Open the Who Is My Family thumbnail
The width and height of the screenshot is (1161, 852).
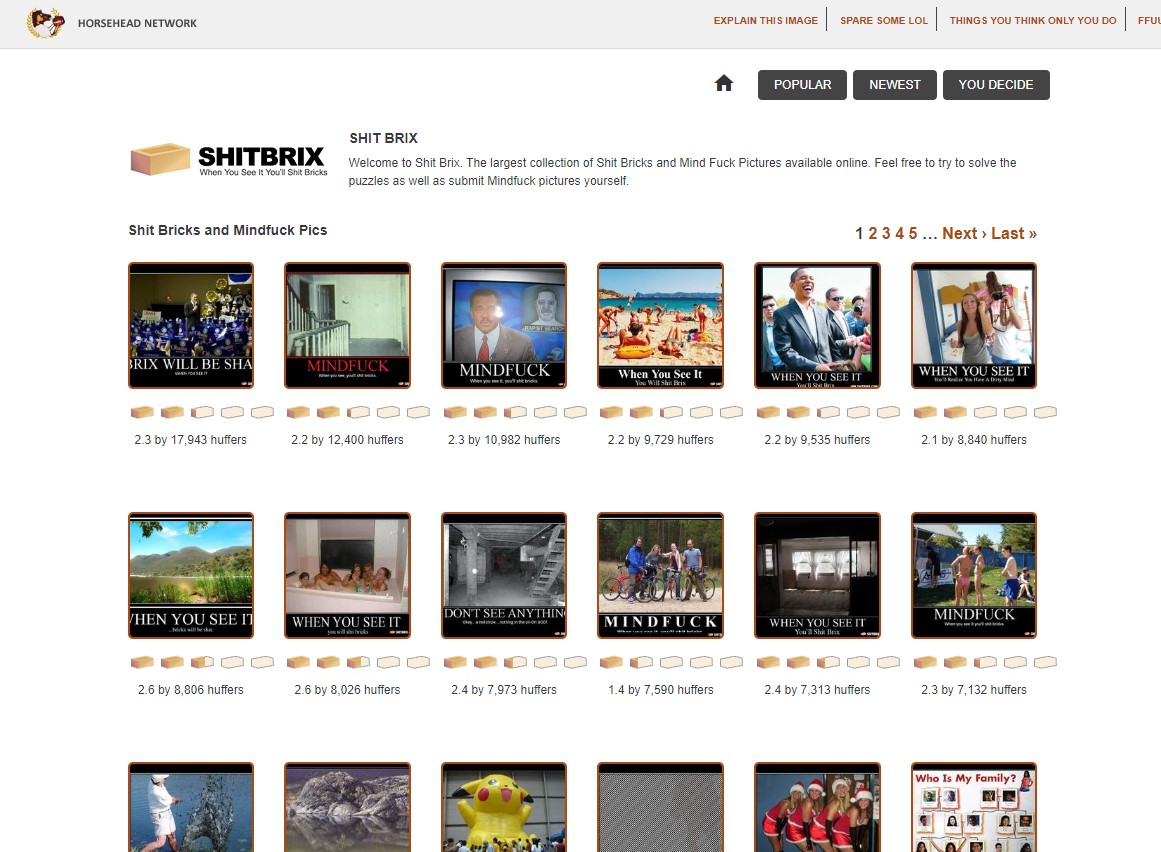974,807
